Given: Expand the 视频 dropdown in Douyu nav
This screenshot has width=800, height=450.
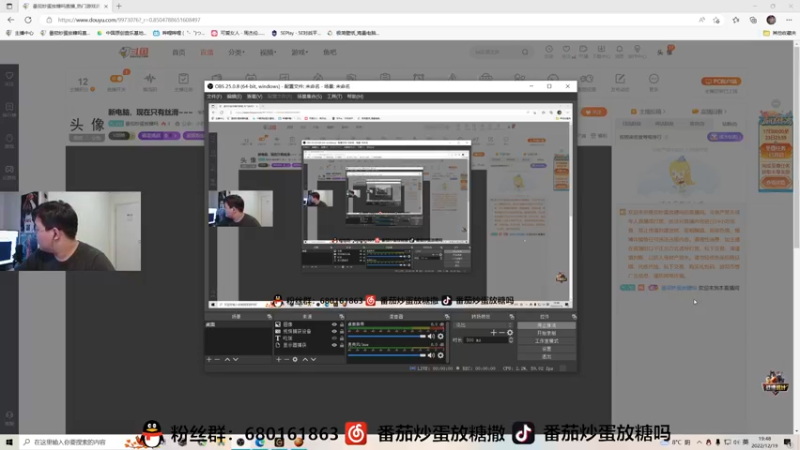Looking at the screenshot, I should pos(268,52).
